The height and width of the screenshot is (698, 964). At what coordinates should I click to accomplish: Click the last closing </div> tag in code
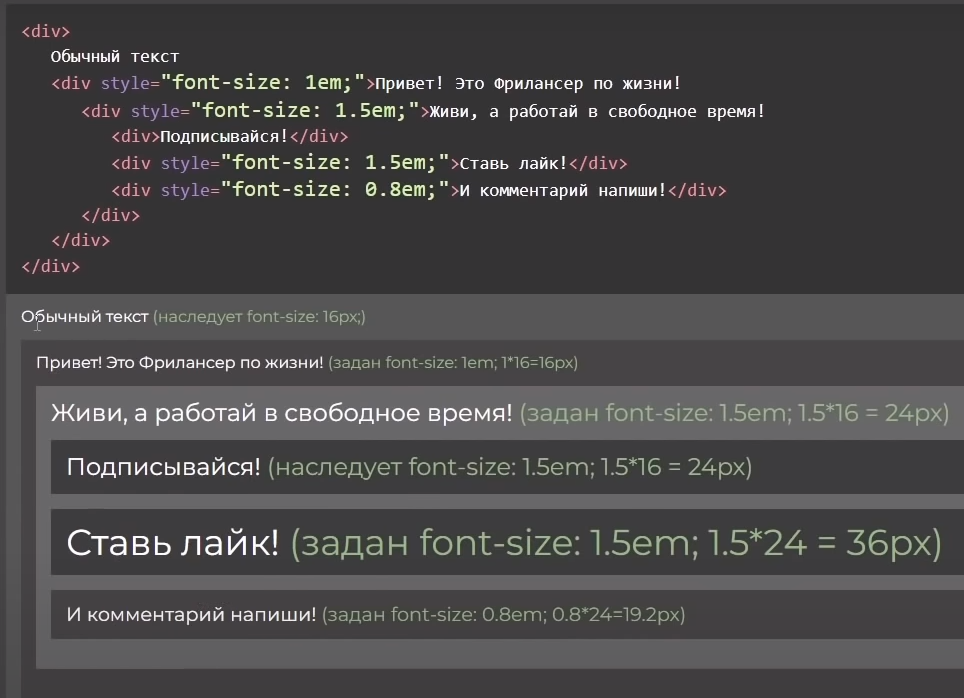(51, 266)
